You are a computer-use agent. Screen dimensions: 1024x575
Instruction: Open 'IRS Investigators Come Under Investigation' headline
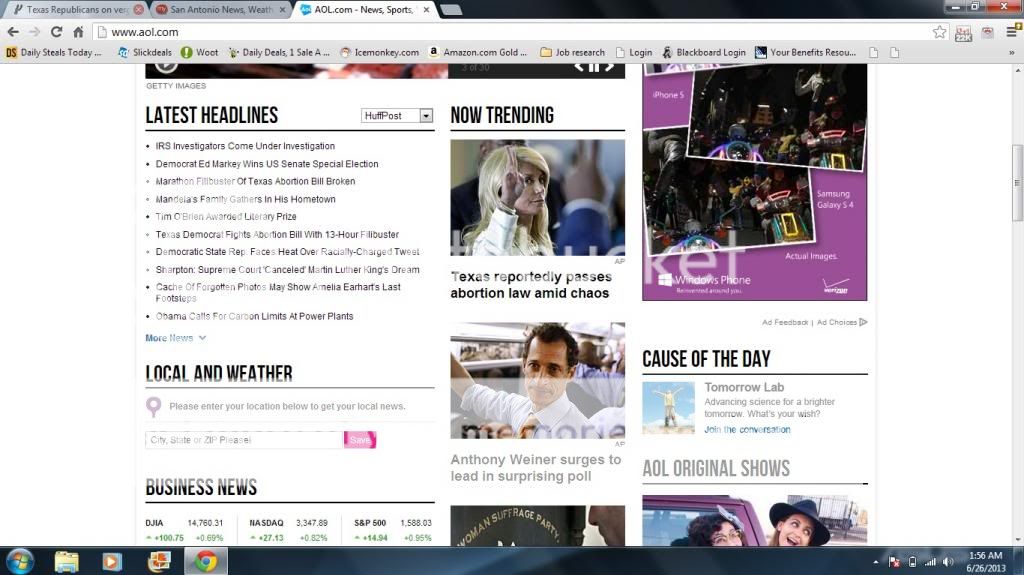click(x=245, y=146)
